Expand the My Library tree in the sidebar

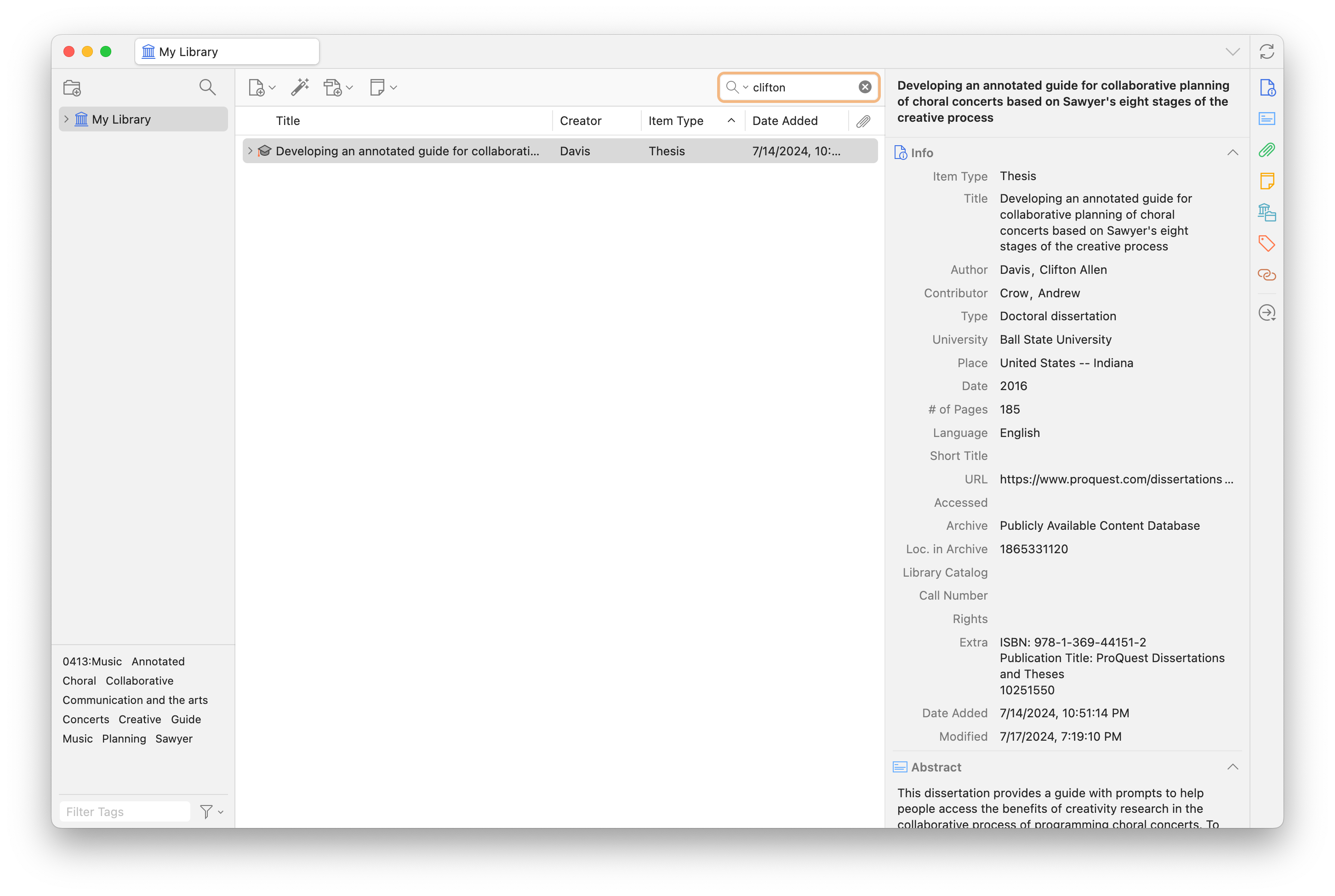click(67, 119)
